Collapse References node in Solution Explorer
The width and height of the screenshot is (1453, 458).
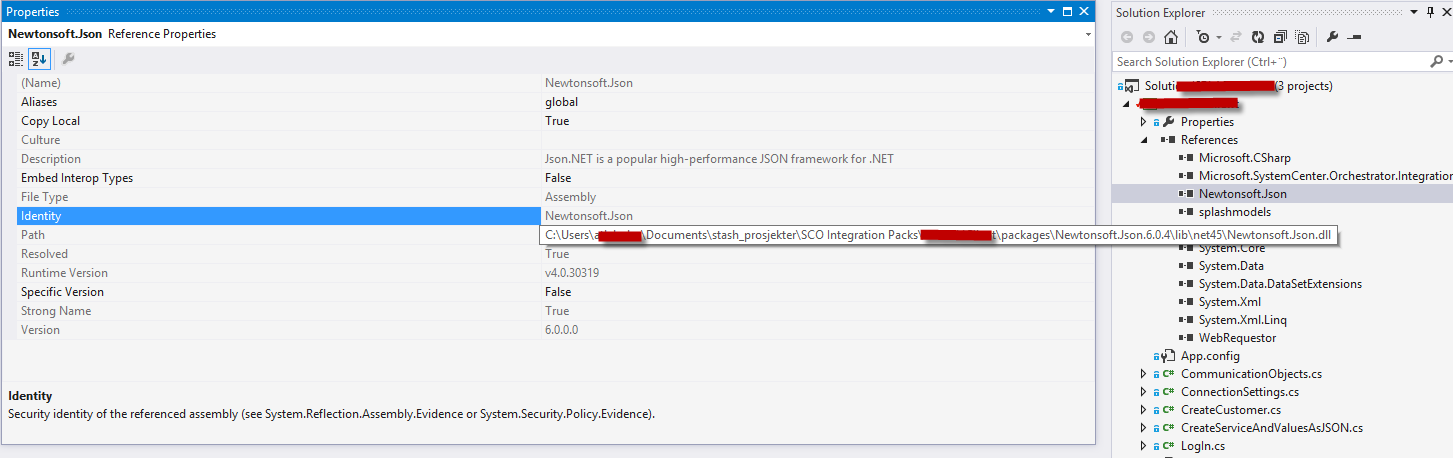coord(1144,140)
